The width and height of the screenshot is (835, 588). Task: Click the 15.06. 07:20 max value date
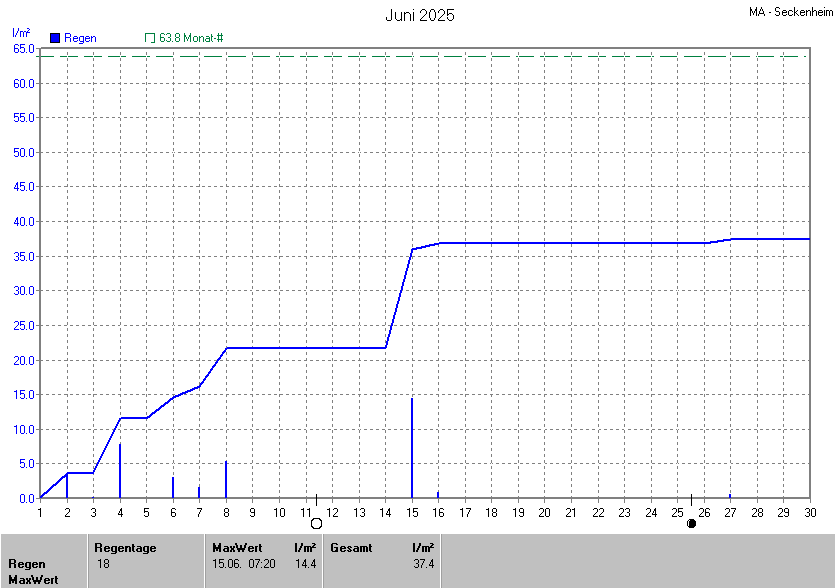point(244,564)
